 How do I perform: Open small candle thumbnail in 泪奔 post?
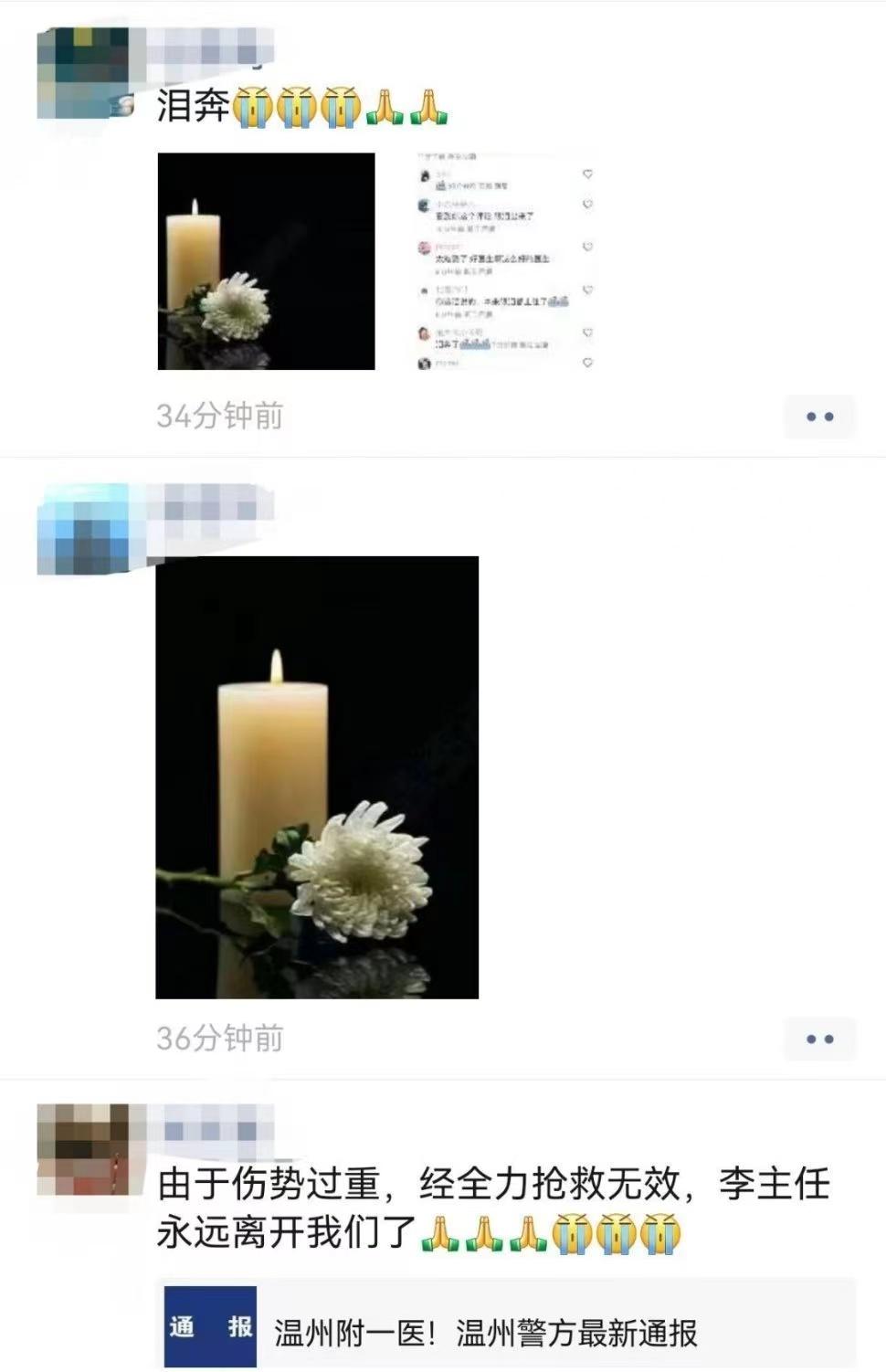[266, 261]
